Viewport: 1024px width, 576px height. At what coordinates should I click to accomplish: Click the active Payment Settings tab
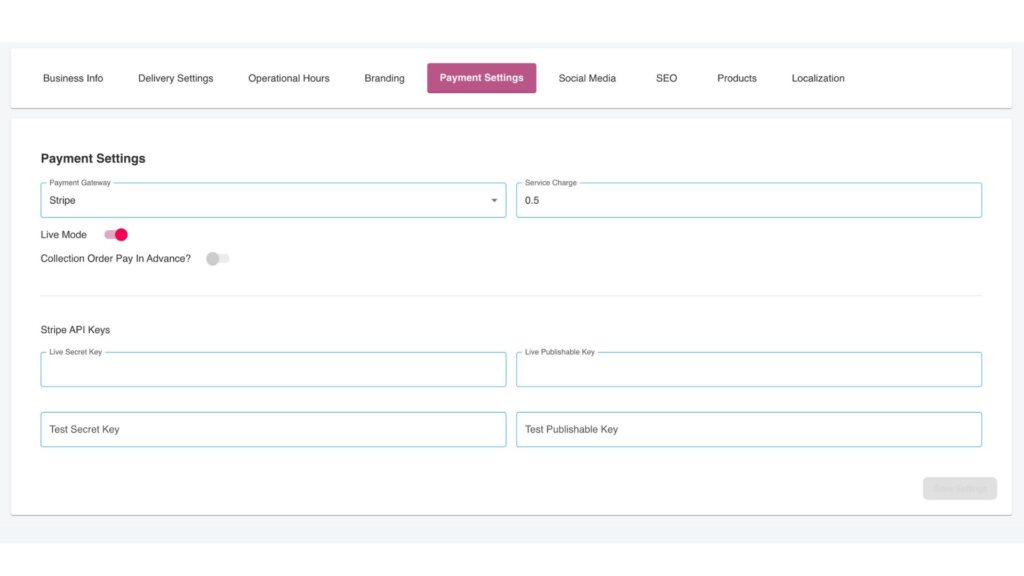[x=481, y=78]
